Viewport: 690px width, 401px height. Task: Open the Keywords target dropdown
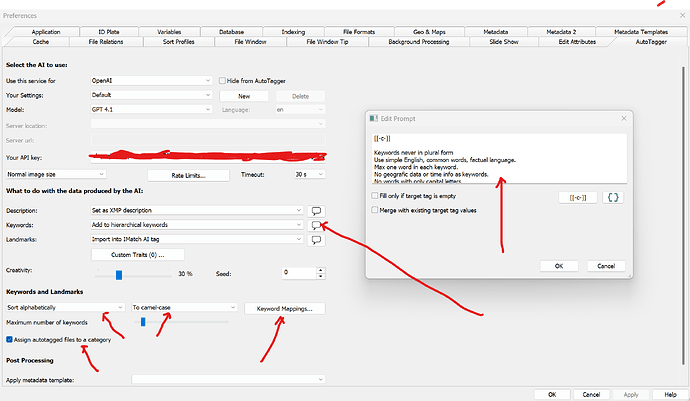pyautogui.click(x=197, y=225)
